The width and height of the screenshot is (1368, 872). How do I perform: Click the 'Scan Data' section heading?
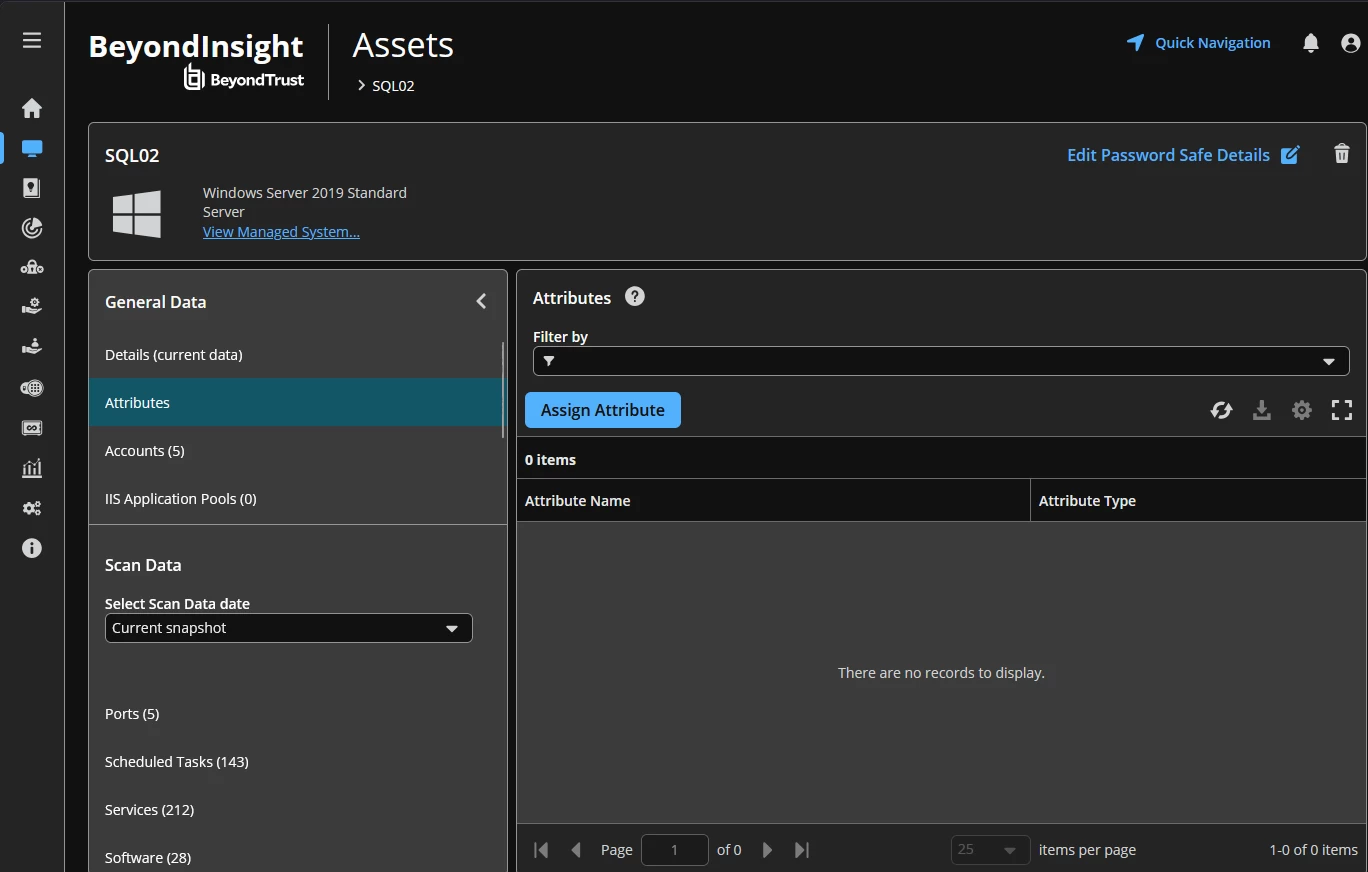tap(143, 565)
